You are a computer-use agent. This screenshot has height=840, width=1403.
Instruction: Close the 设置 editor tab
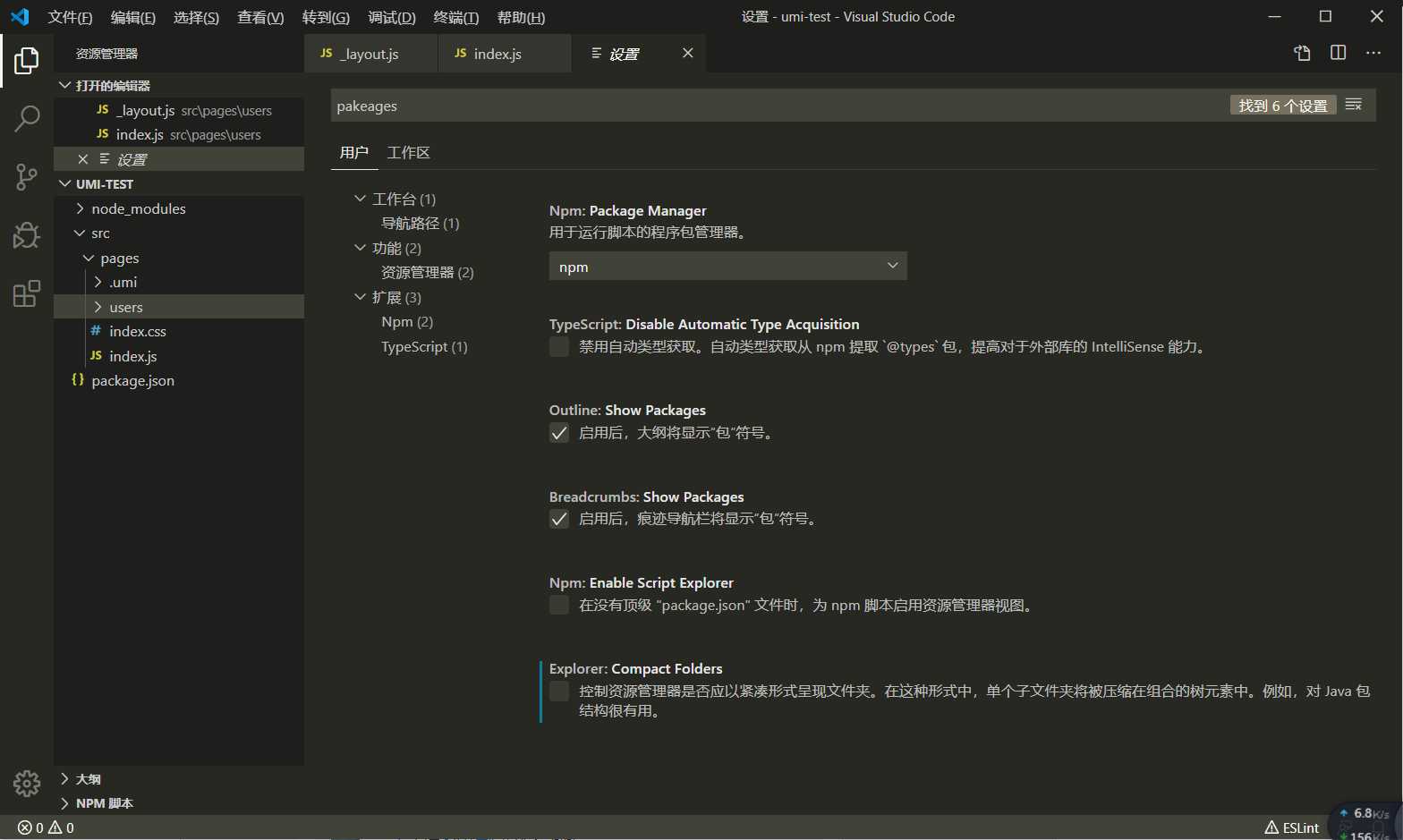click(x=688, y=54)
